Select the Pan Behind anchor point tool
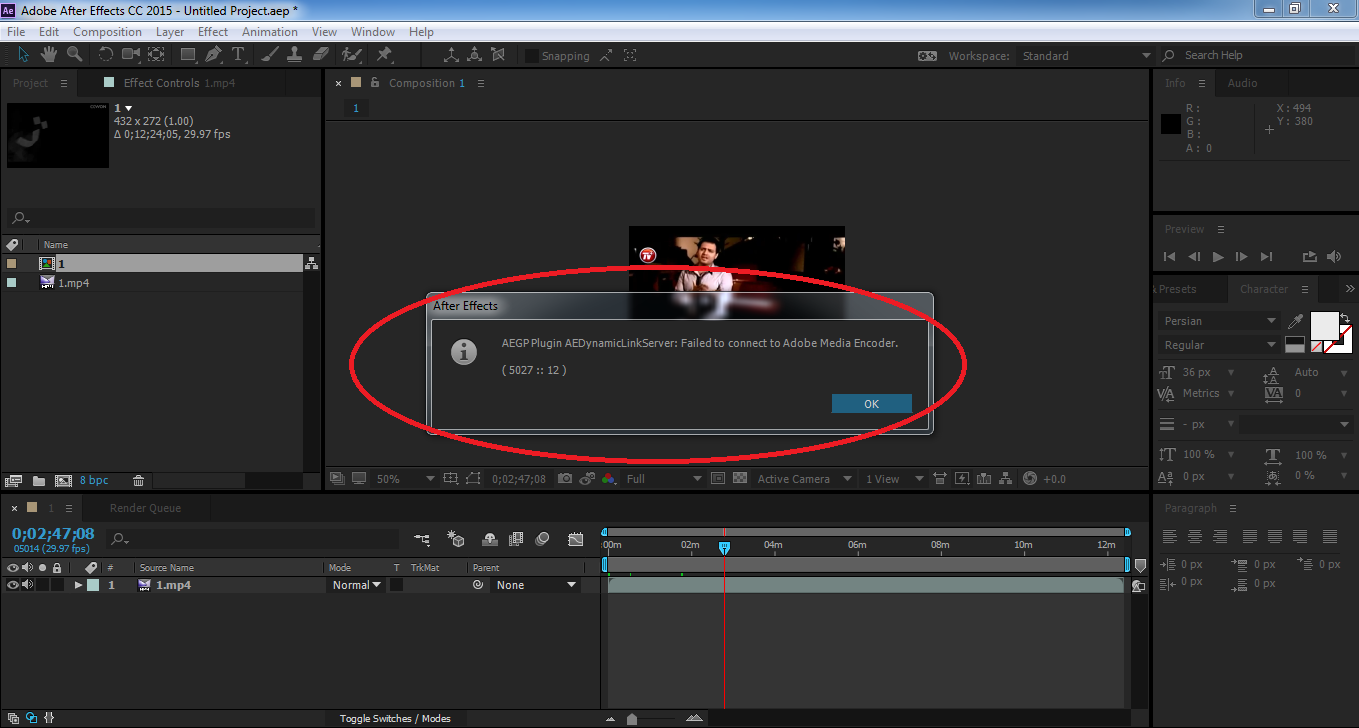The width and height of the screenshot is (1359, 728). 157,54
